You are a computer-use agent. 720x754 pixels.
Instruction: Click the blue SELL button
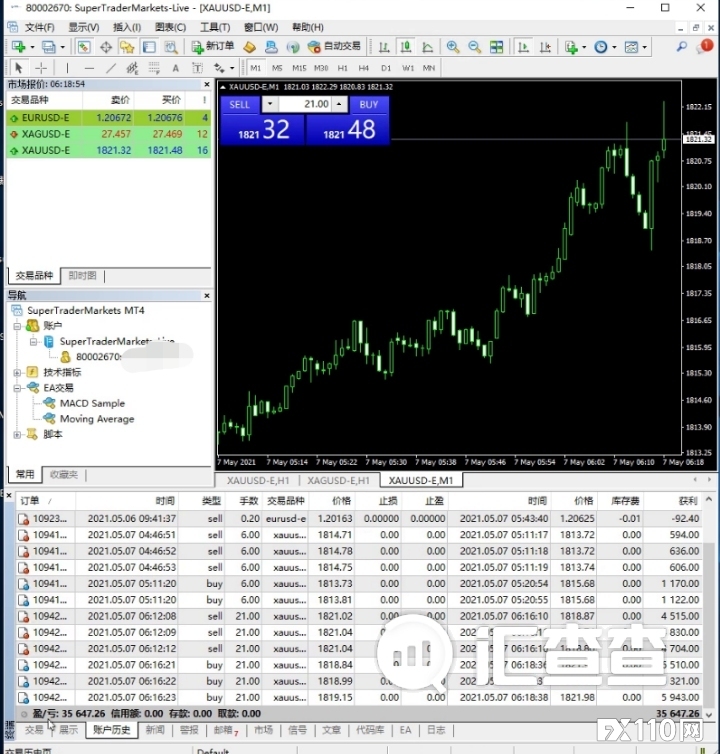(240, 104)
